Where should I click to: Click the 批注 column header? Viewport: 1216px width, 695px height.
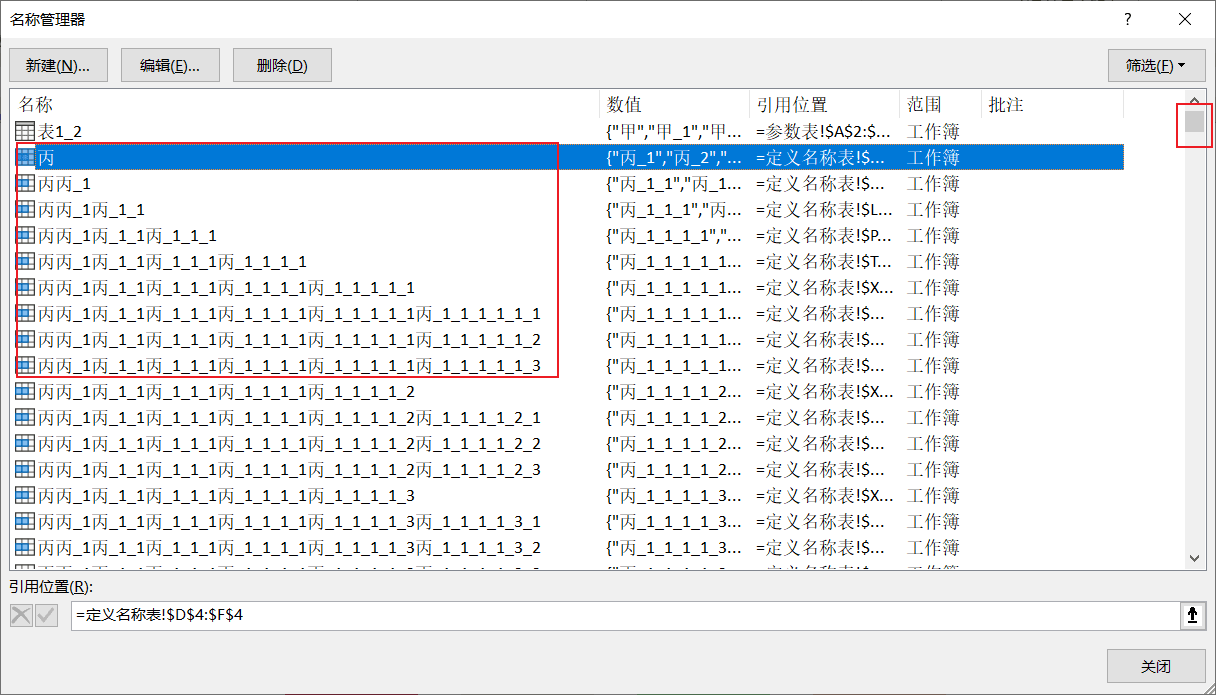coord(1053,105)
